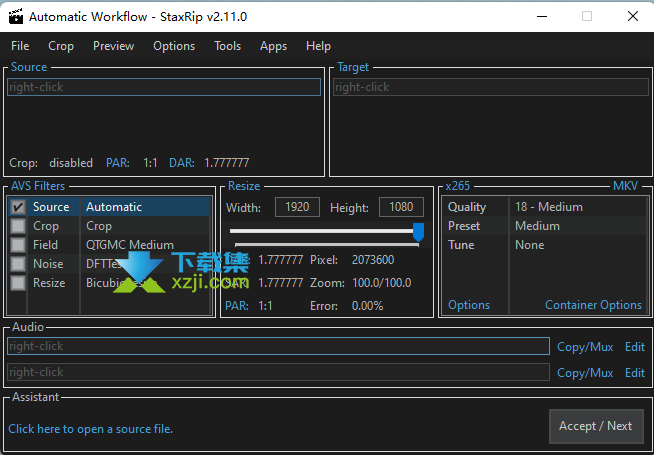This screenshot has width=654, height=455.
Task: Click the x265 encoder header link
Action: tap(458, 186)
